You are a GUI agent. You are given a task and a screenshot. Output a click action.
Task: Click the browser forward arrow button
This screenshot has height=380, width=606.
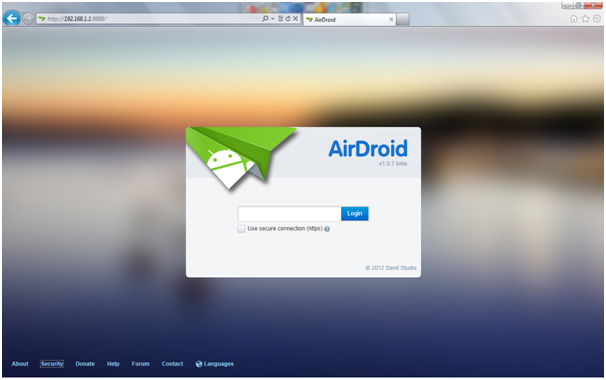(x=28, y=19)
